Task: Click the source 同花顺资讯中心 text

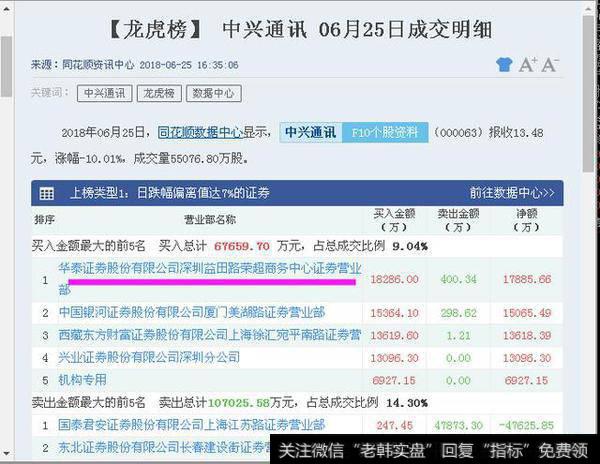Action: coord(98,65)
